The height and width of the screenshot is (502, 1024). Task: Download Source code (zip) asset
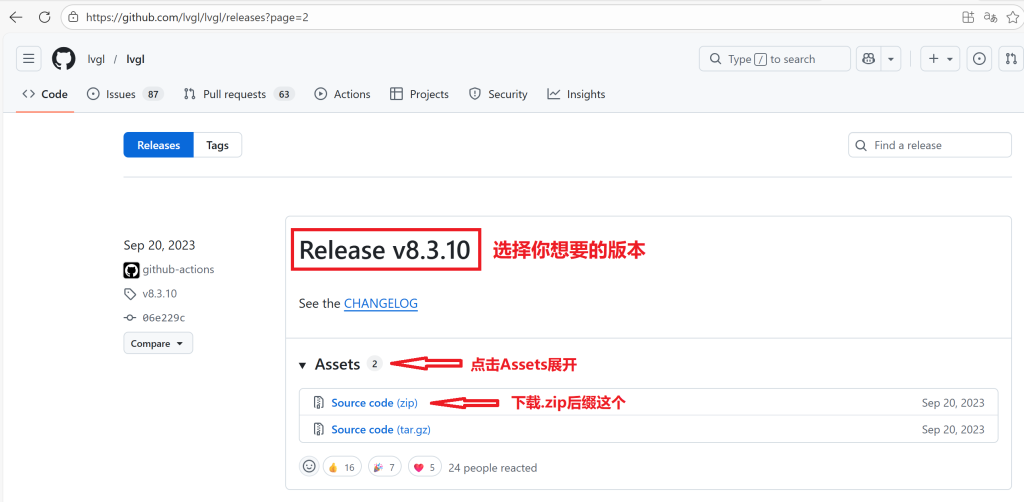coord(374,403)
